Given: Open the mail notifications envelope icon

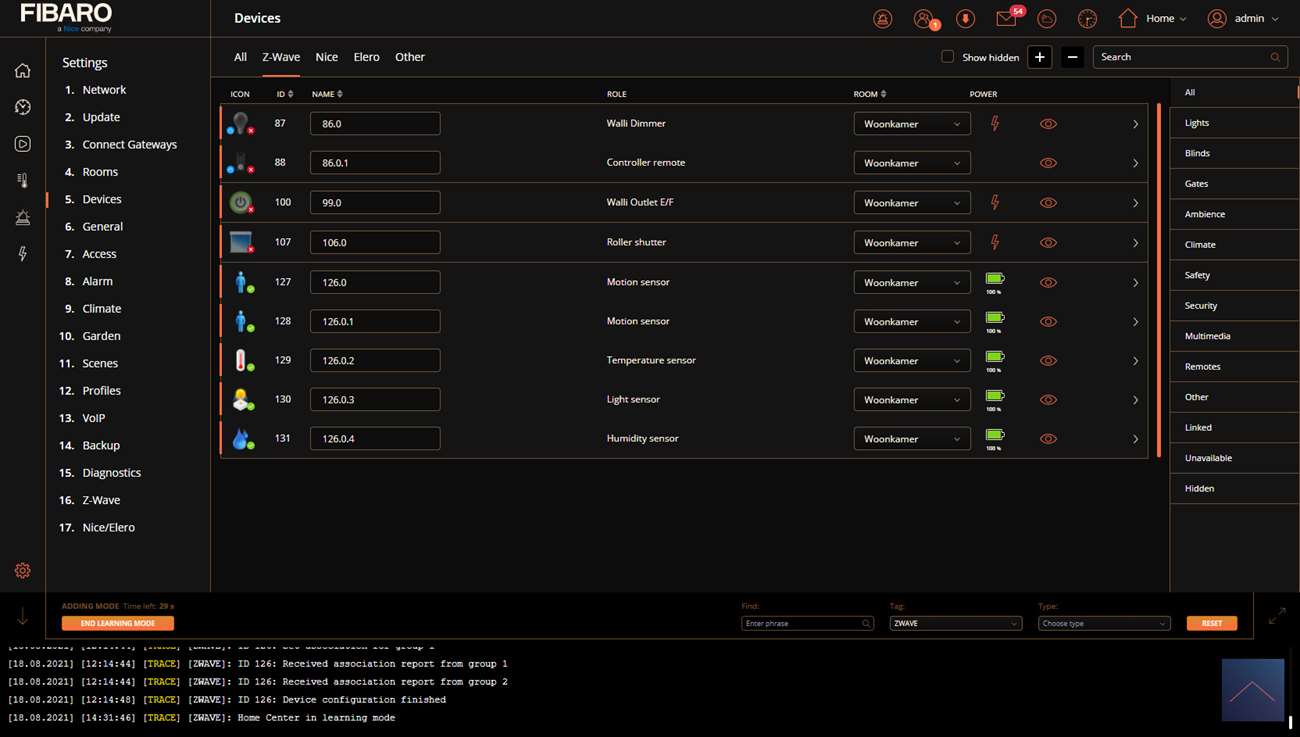Looking at the screenshot, I should 1006,19.
